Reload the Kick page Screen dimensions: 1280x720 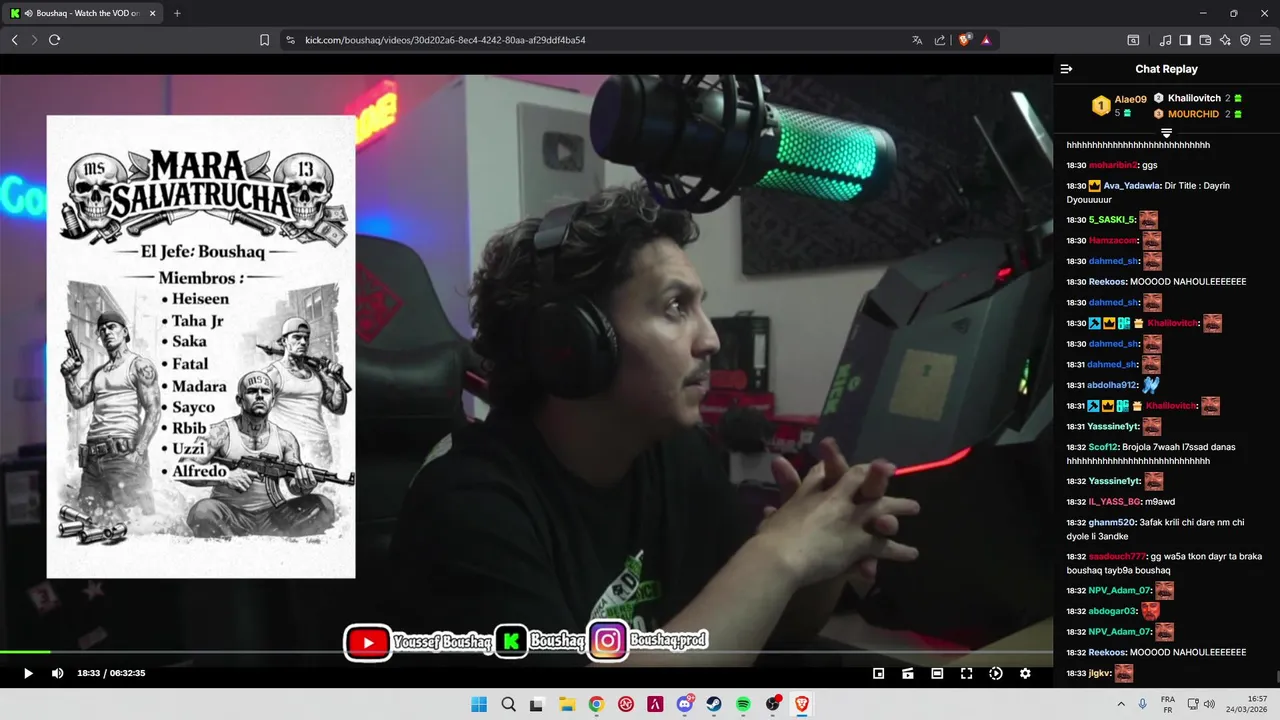55,40
